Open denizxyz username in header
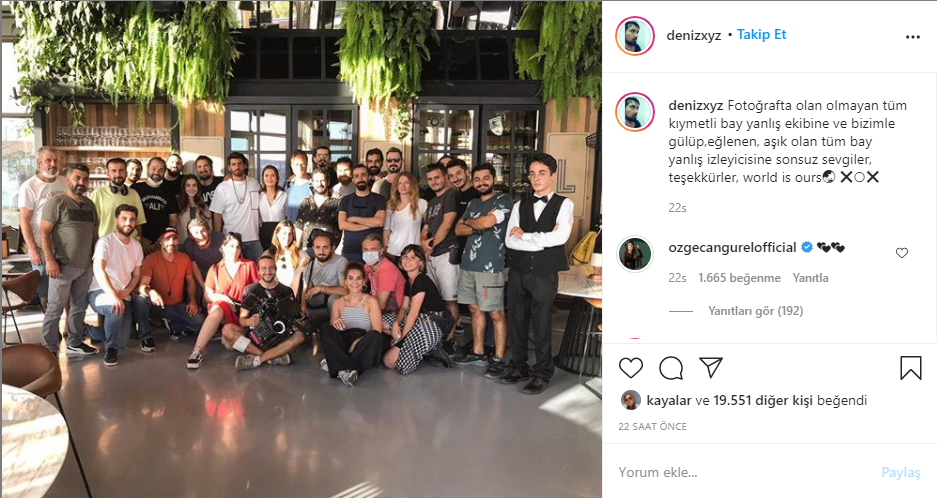The image size is (937, 498). click(694, 35)
